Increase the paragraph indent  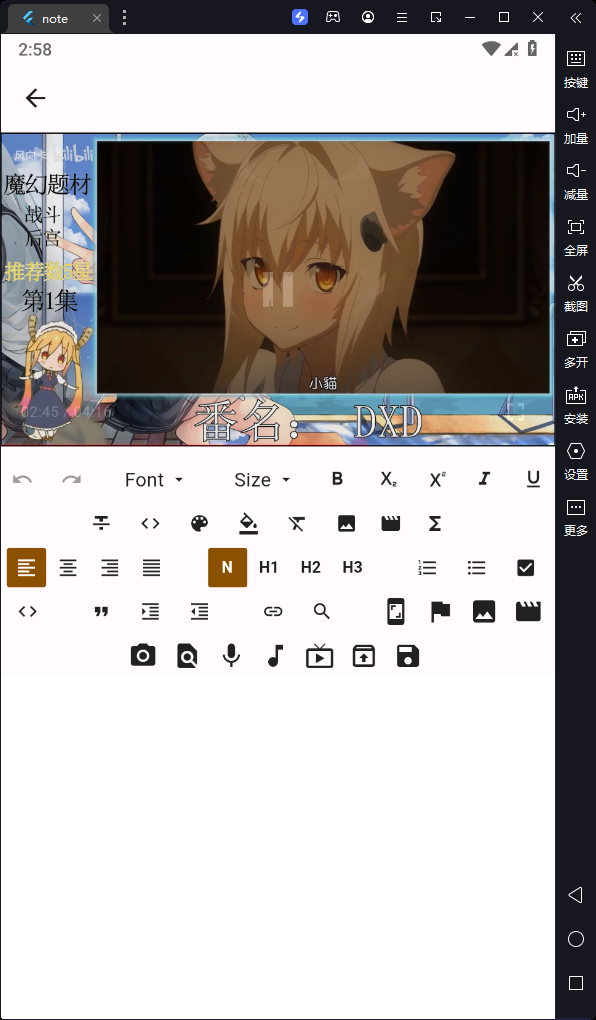150,611
